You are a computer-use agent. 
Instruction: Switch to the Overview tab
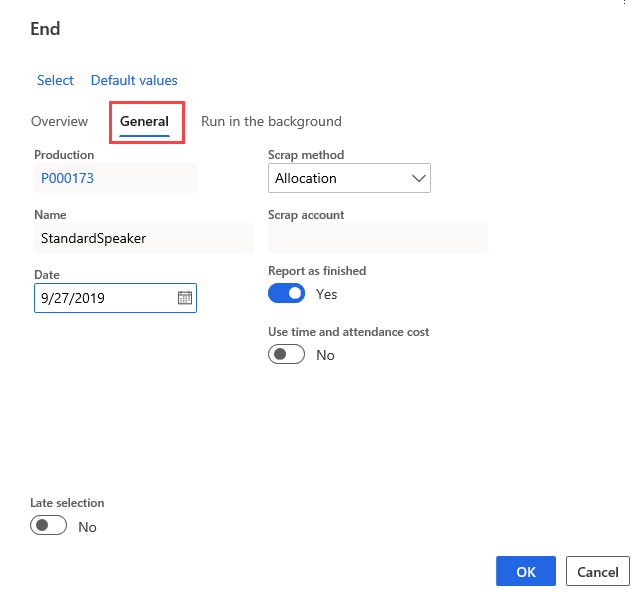pyautogui.click(x=59, y=121)
